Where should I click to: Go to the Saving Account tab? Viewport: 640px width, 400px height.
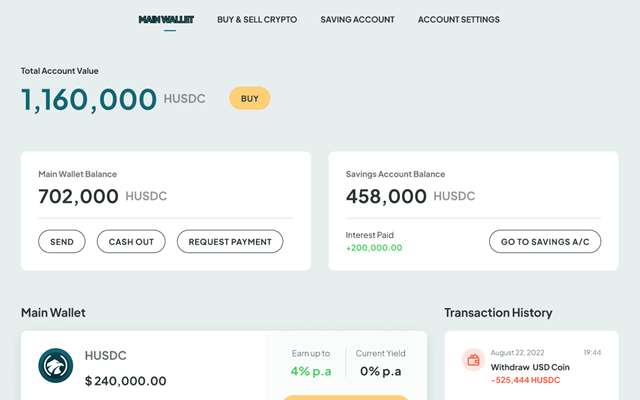[x=357, y=20]
